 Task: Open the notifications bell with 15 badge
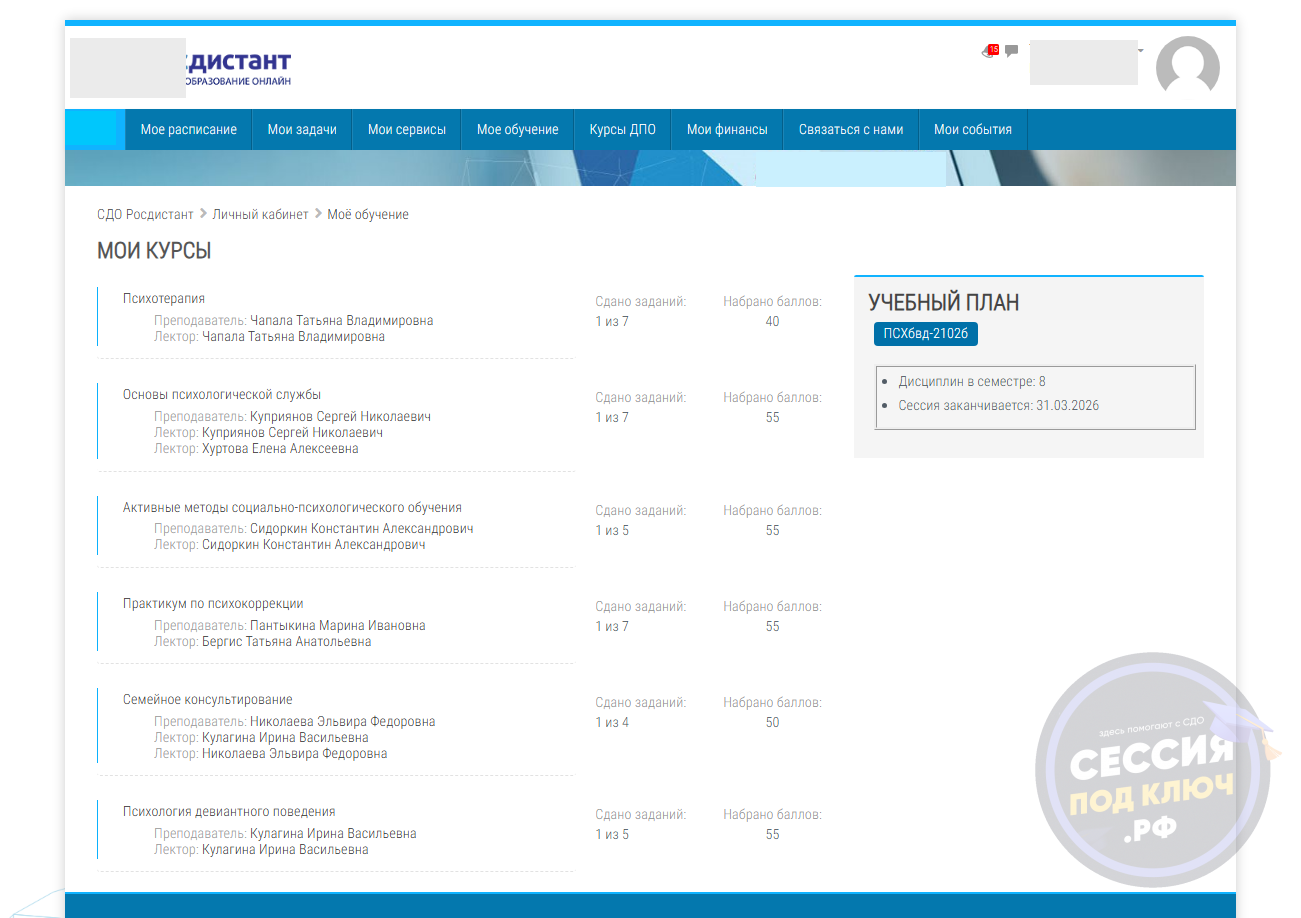(990, 51)
